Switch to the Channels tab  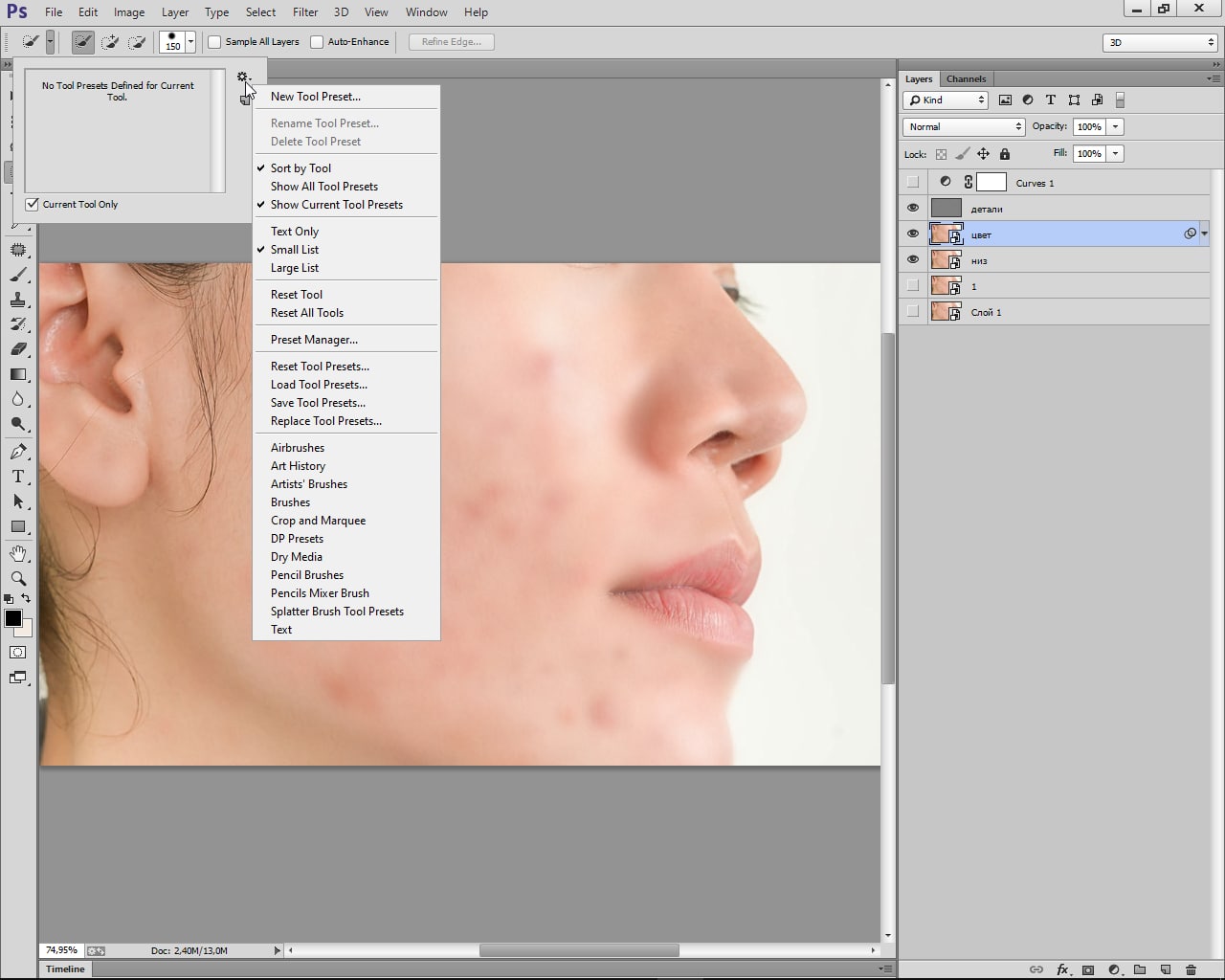tap(966, 79)
